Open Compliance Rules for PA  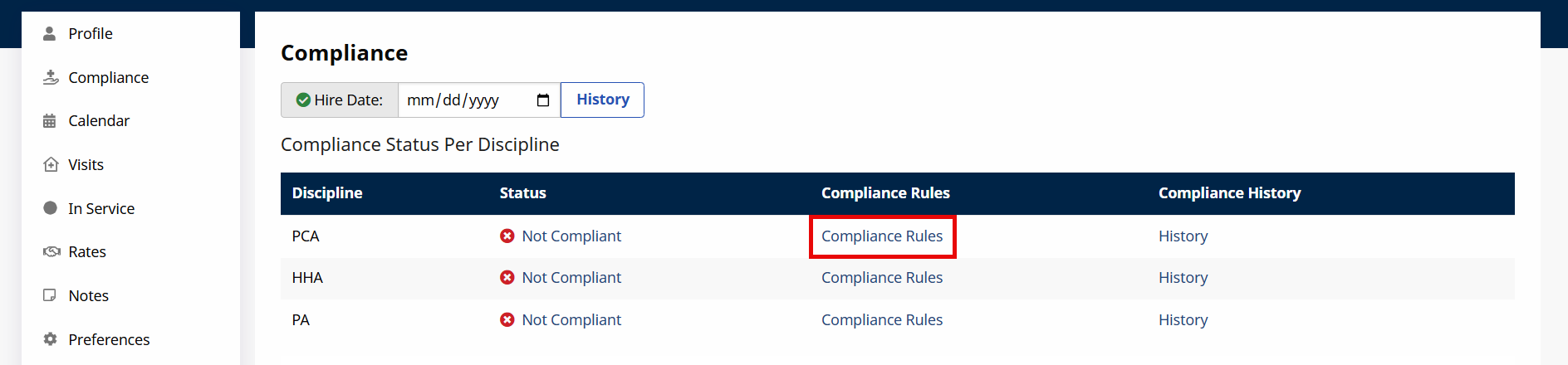[882, 320]
